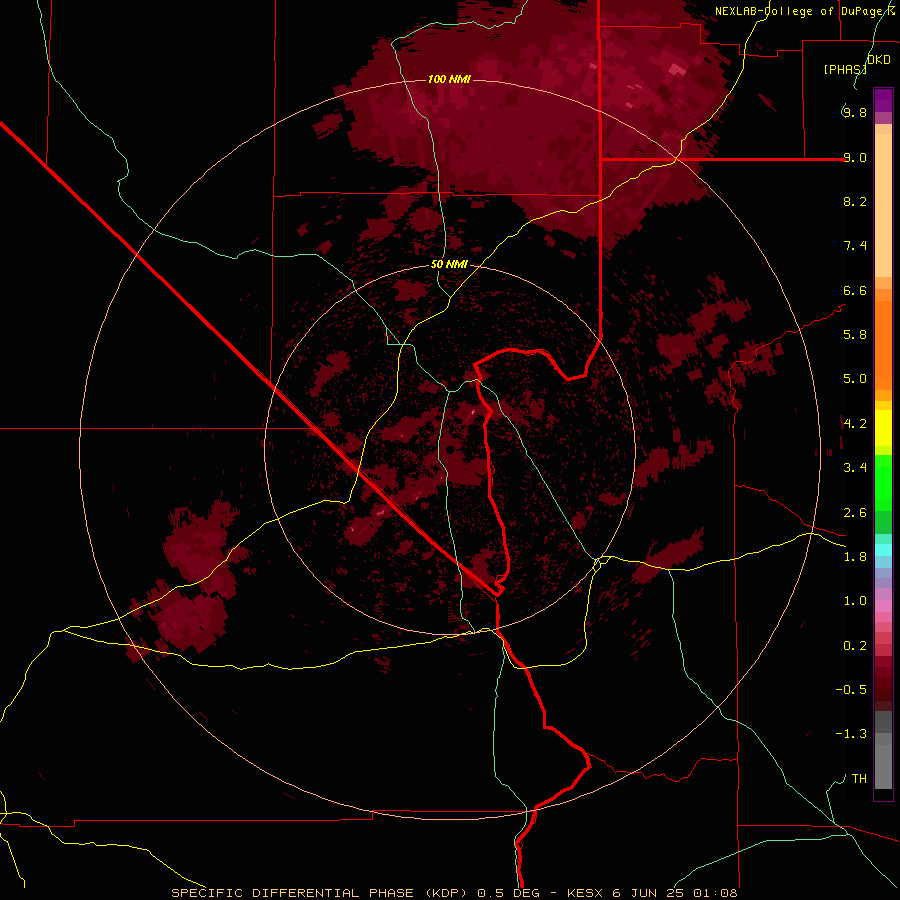Click the -1.3 scale value
The height and width of the screenshot is (900, 900).
851,734
